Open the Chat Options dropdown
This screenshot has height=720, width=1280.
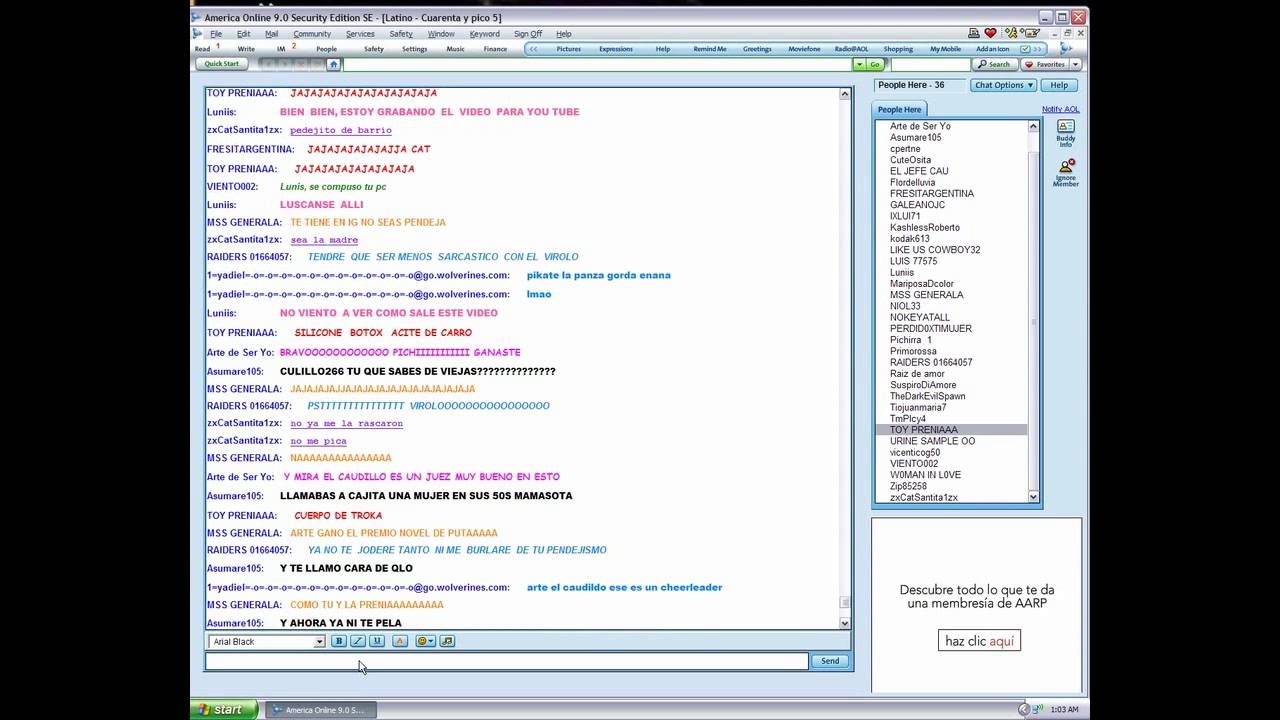1003,85
